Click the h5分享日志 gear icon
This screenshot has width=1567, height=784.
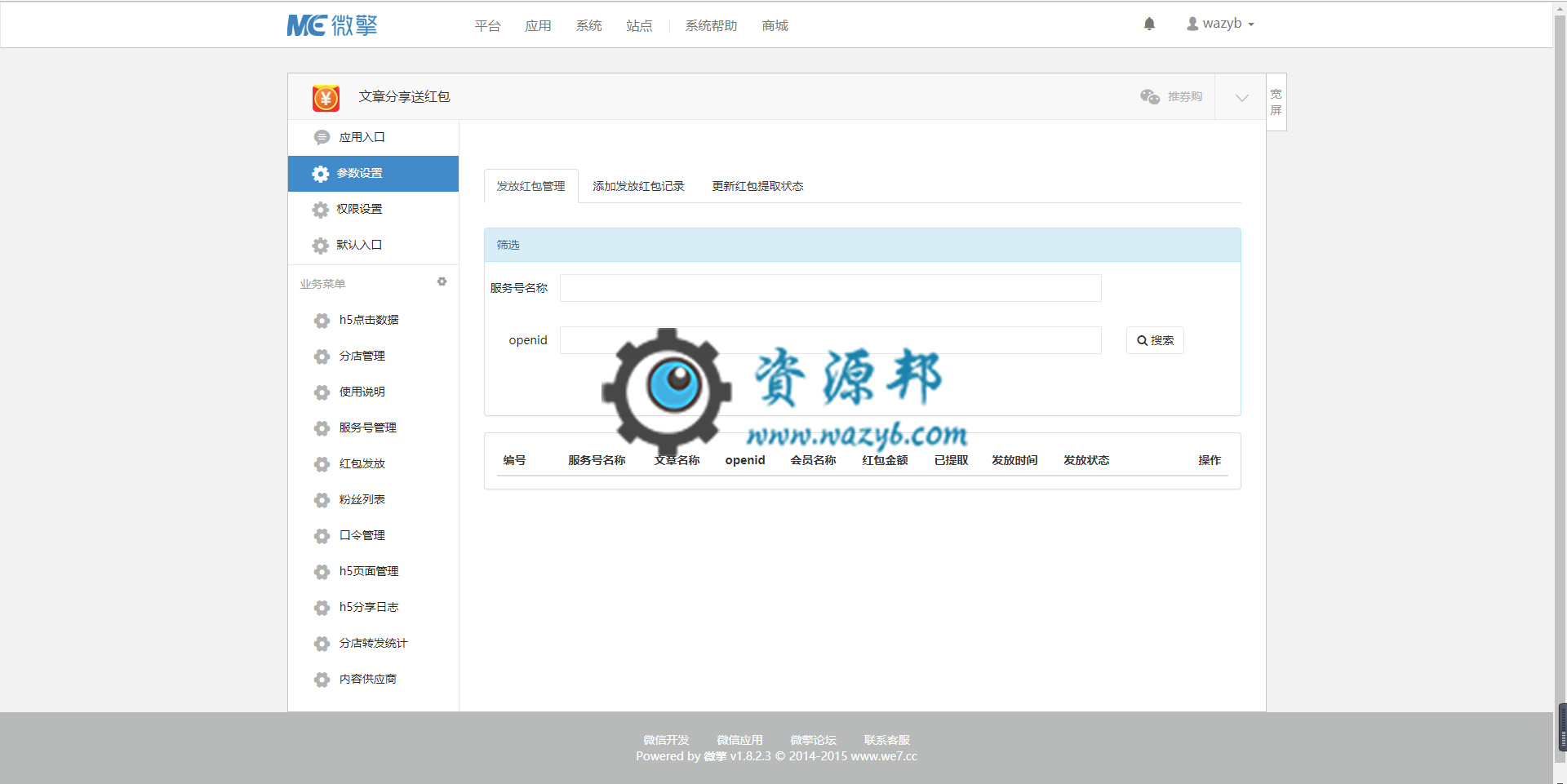click(322, 608)
